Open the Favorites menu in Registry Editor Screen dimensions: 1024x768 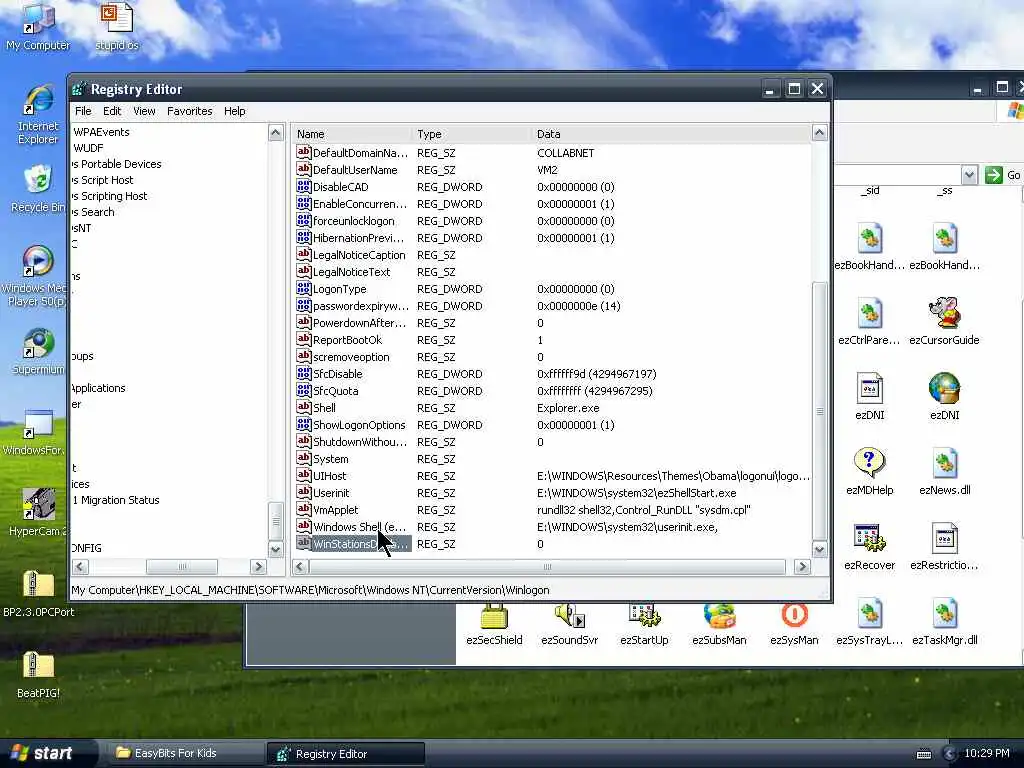(x=189, y=111)
